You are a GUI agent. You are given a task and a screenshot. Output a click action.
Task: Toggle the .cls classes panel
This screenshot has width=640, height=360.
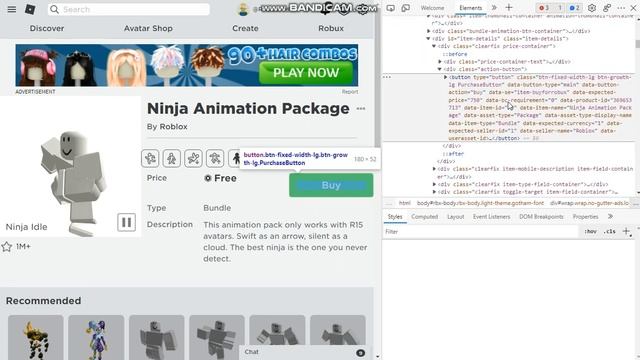click(610, 231)
